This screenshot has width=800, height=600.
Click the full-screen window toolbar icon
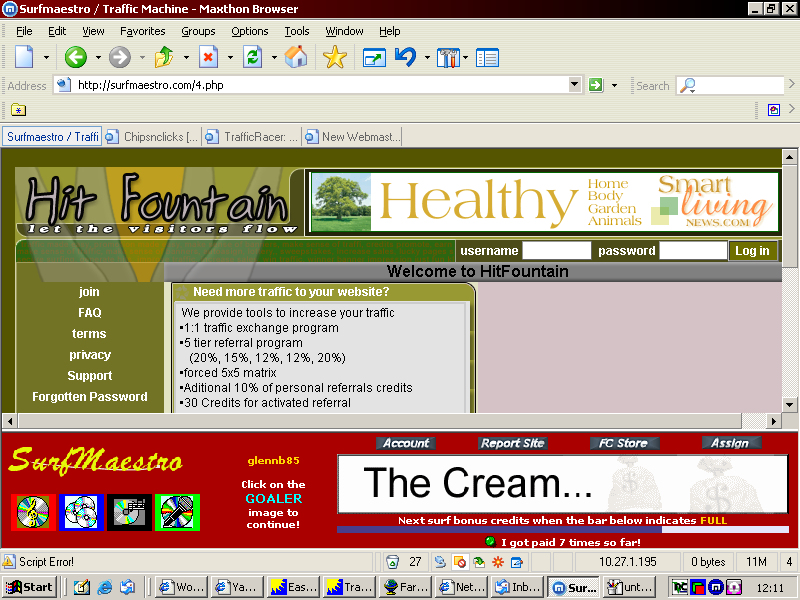click(x=374, y=58)
